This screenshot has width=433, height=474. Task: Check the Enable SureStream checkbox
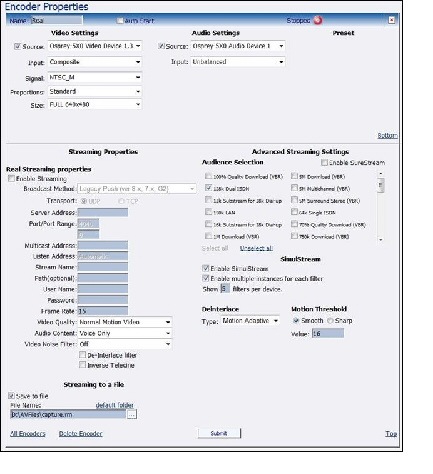pos(324,162)
